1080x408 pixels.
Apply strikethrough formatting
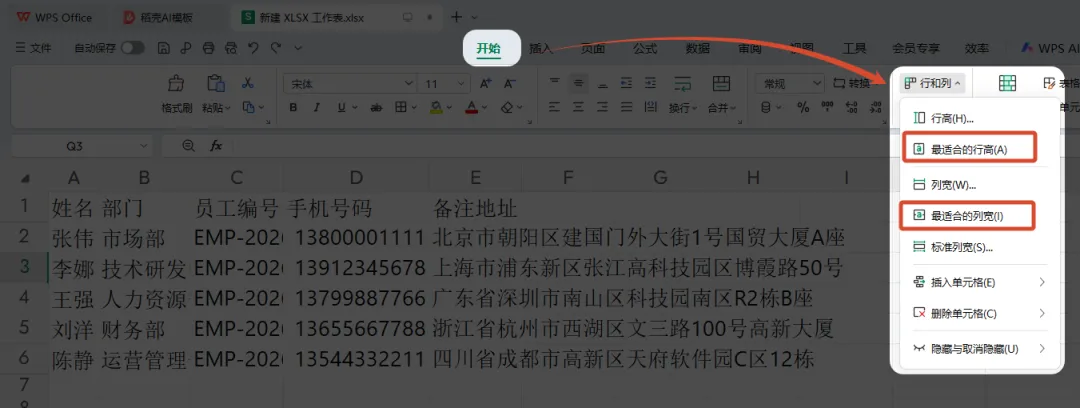(x=375, y=108)
